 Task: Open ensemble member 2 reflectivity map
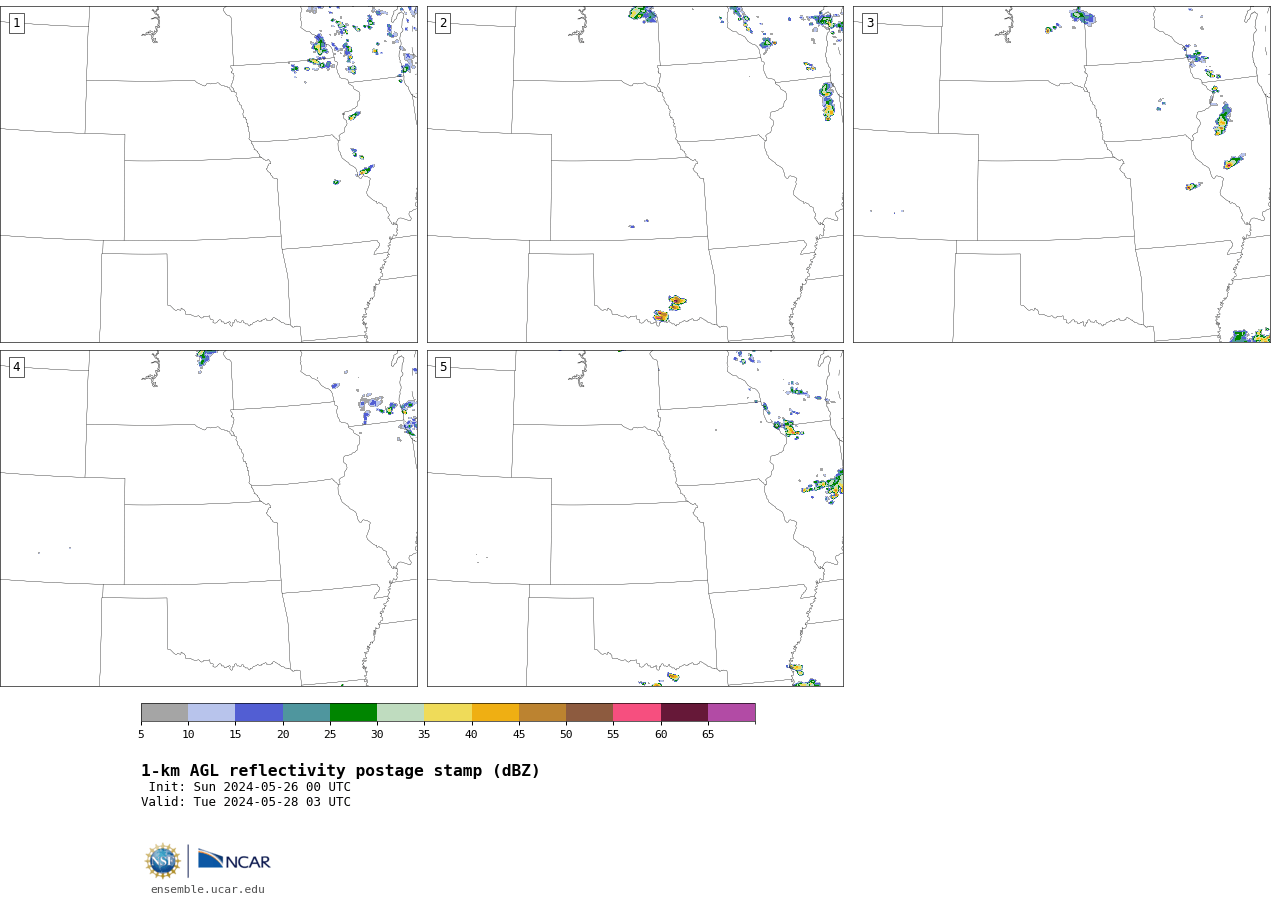[635, 174]
